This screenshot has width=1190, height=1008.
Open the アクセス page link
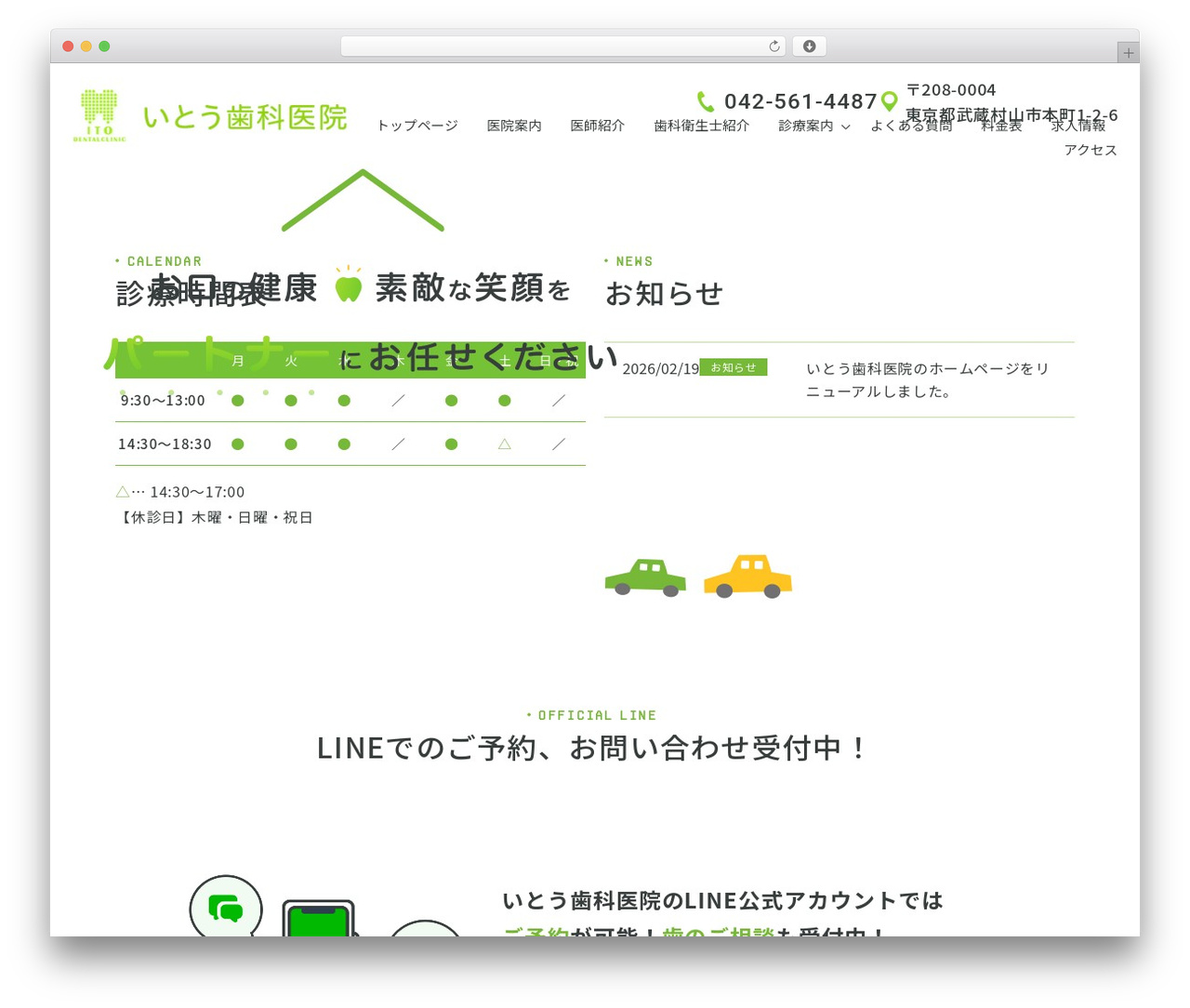coord(1091,150)
